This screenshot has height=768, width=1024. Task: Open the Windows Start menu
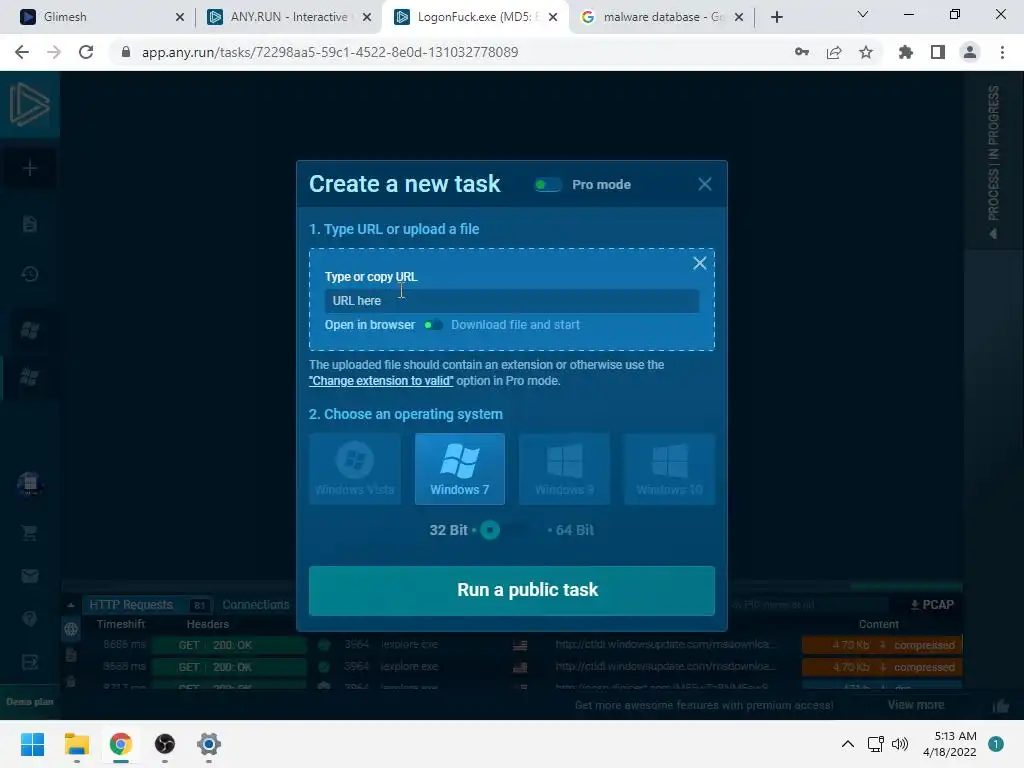pos(32,744)
